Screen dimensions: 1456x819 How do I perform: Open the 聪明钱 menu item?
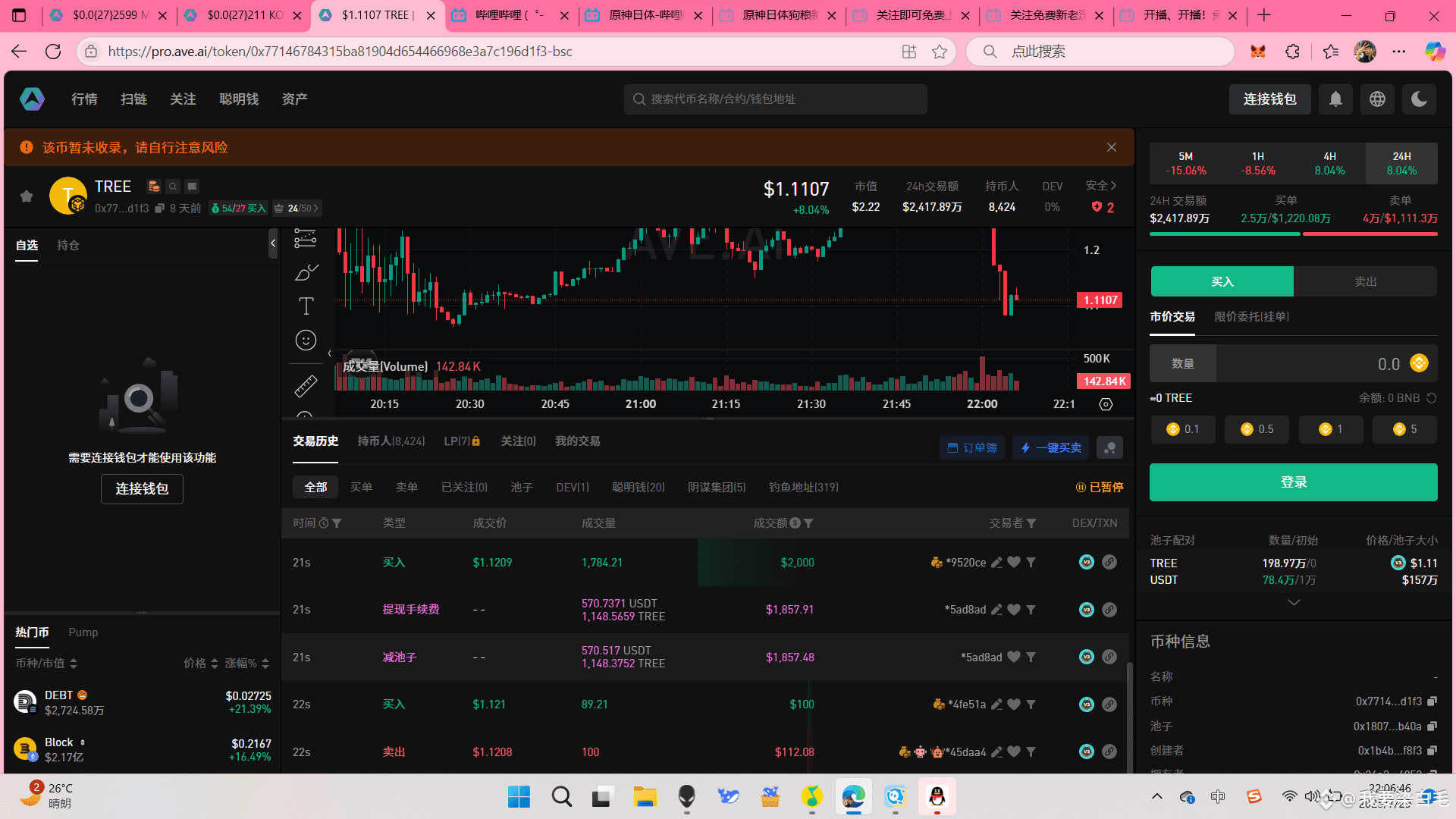239,99
